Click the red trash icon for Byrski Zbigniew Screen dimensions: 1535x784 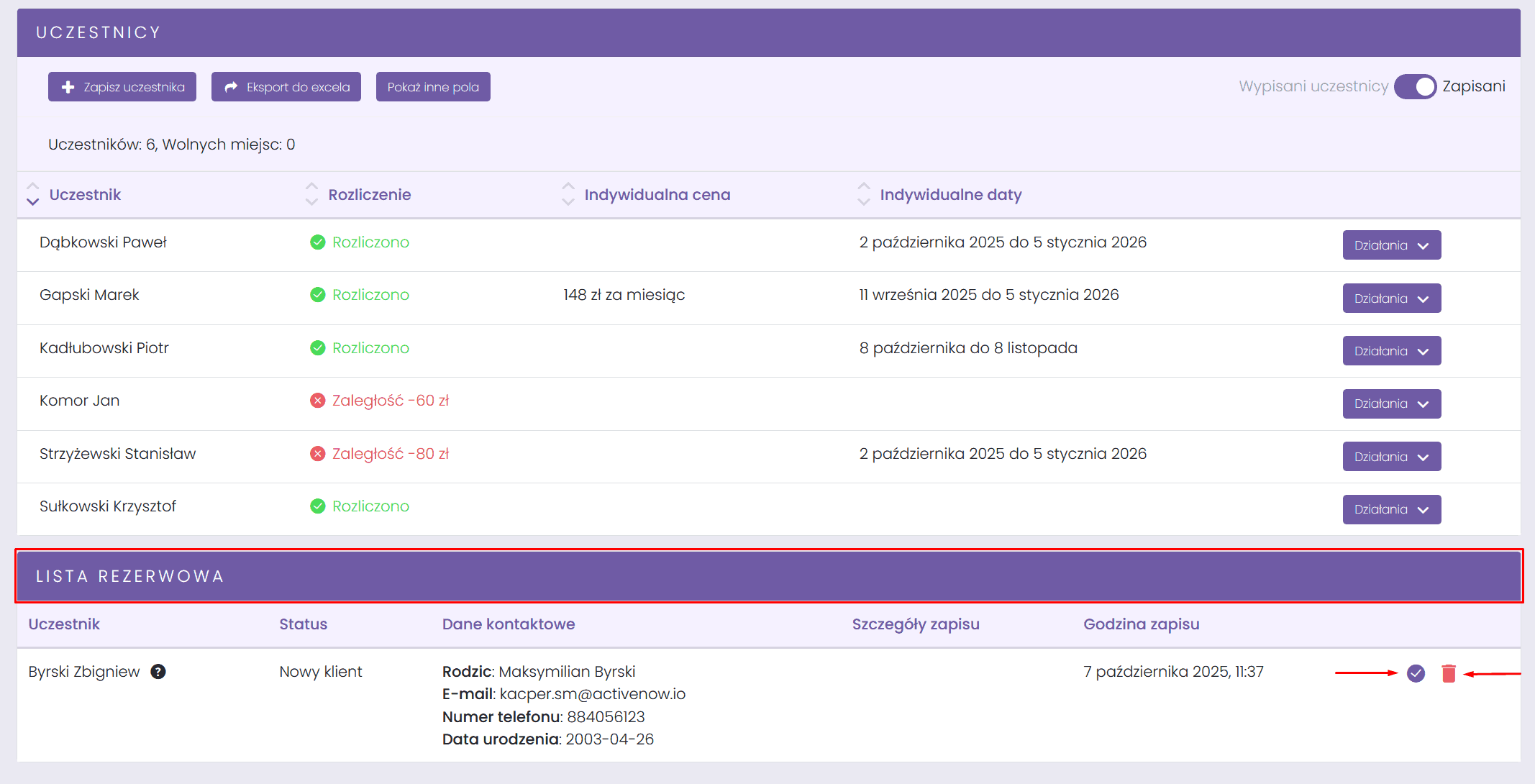tap(1449, 673)
